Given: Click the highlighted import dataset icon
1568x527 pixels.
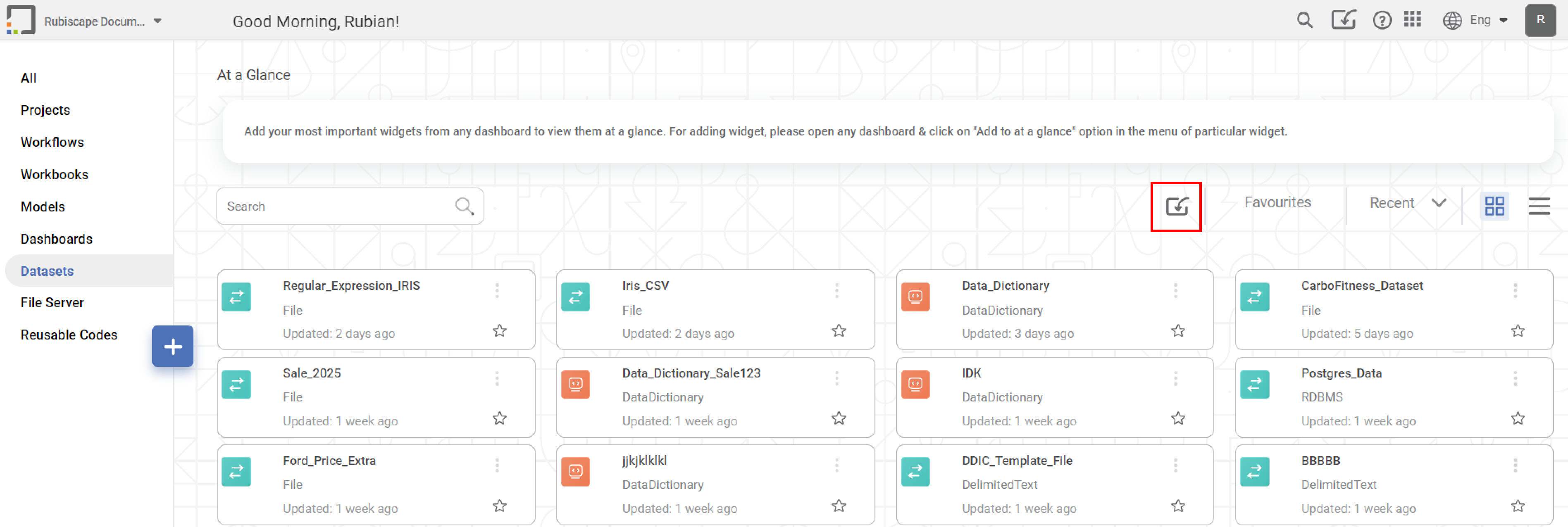Looking at the screenshot, I should click(x=1176, y=207).
